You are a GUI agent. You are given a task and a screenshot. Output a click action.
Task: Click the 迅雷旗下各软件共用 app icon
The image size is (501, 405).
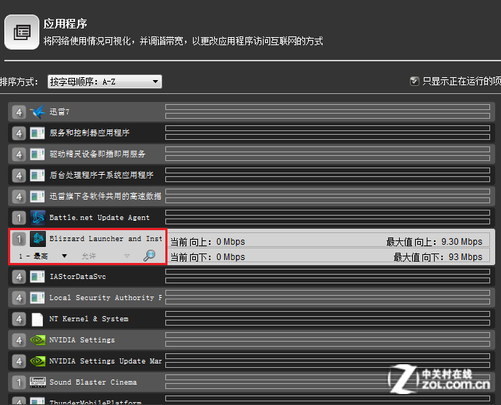click(37, 196)
